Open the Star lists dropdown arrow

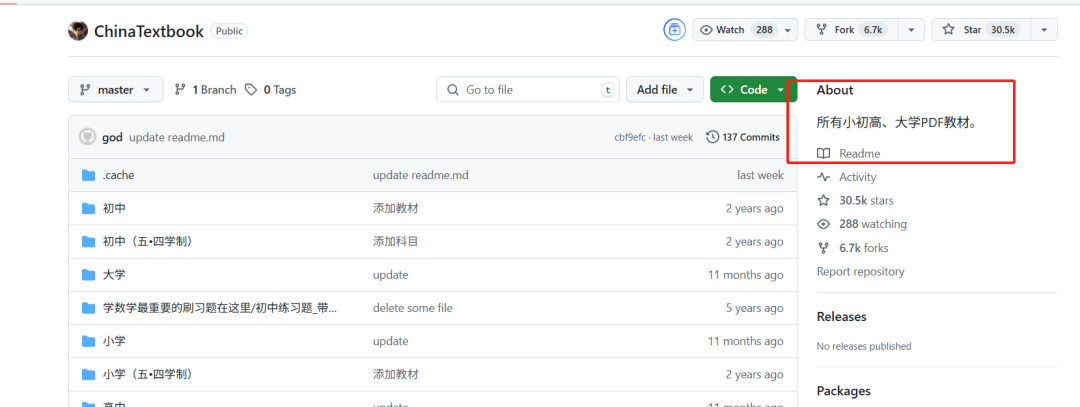[x=1044, y=30]
